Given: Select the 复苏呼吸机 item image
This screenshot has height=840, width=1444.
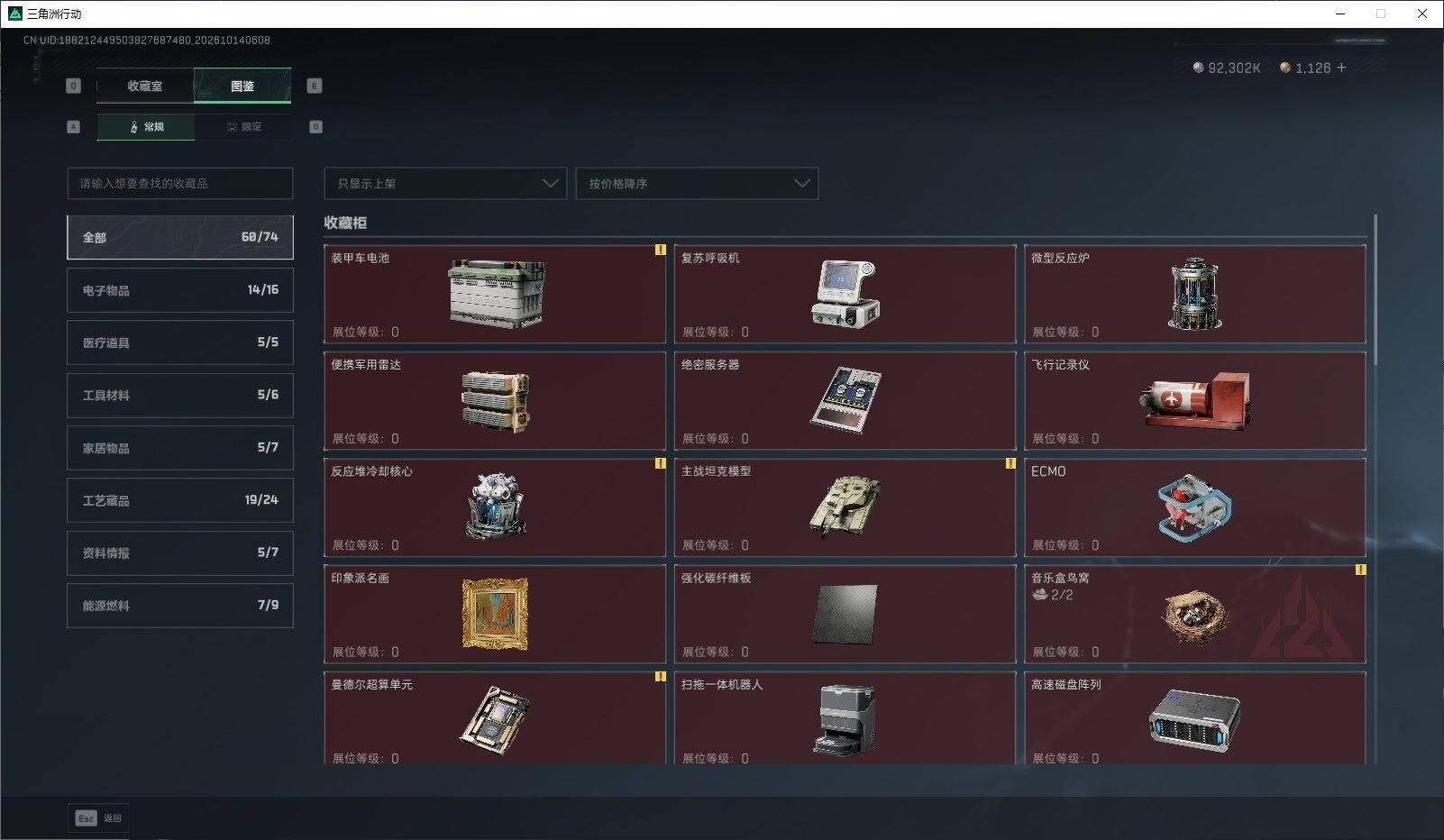Looking at the screenshot, I should coord(845,294).
